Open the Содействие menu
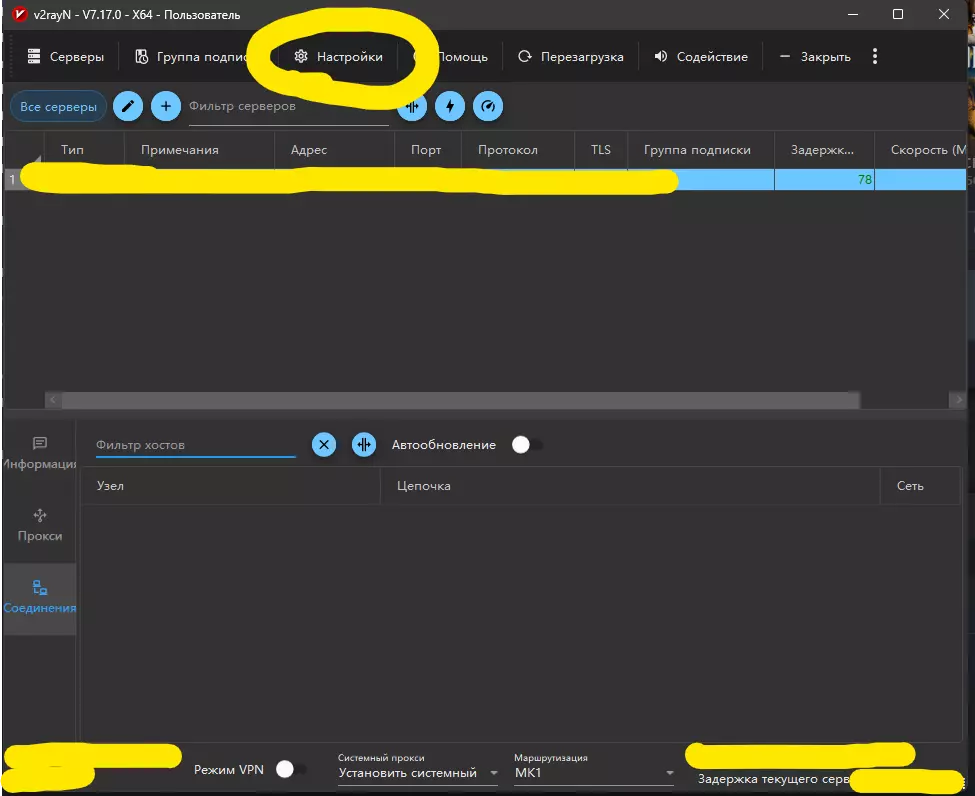 (x=701, y=57)
